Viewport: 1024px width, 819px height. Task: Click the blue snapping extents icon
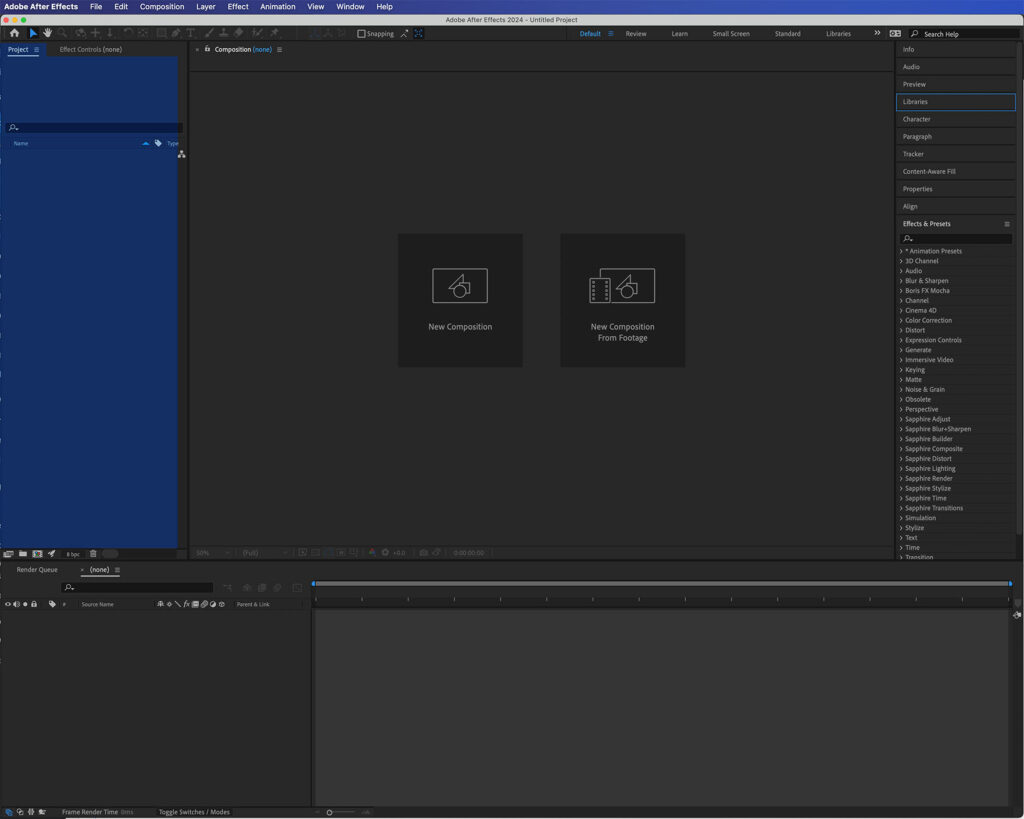[x=418, y=33]
